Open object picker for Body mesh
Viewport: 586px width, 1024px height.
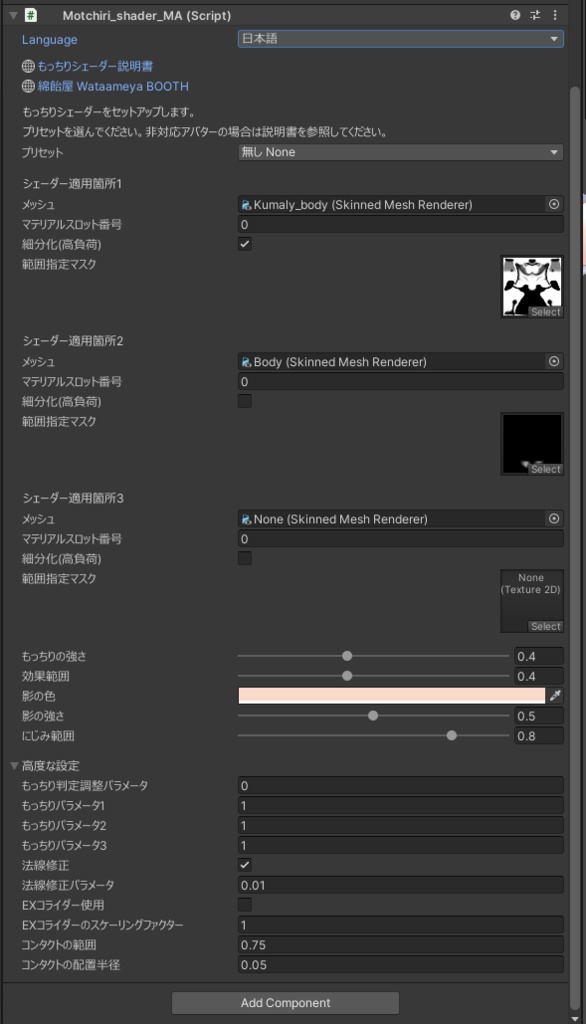point(554,362)
